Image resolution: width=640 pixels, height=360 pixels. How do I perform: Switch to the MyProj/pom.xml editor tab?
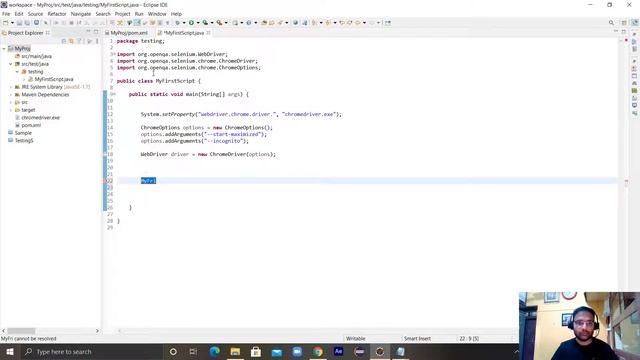pos(129,33)
